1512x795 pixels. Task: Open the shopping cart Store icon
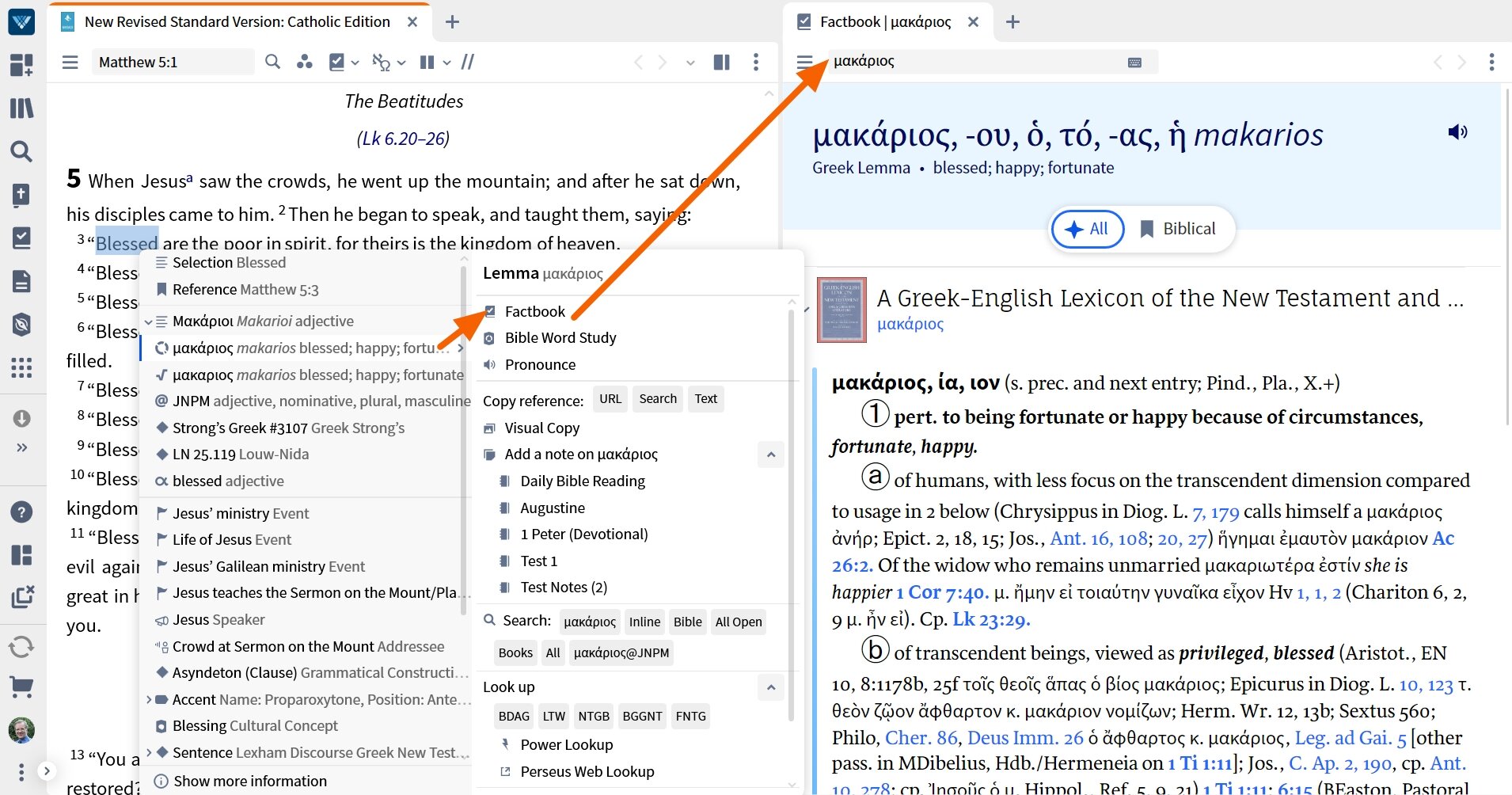tap(21, 687)
